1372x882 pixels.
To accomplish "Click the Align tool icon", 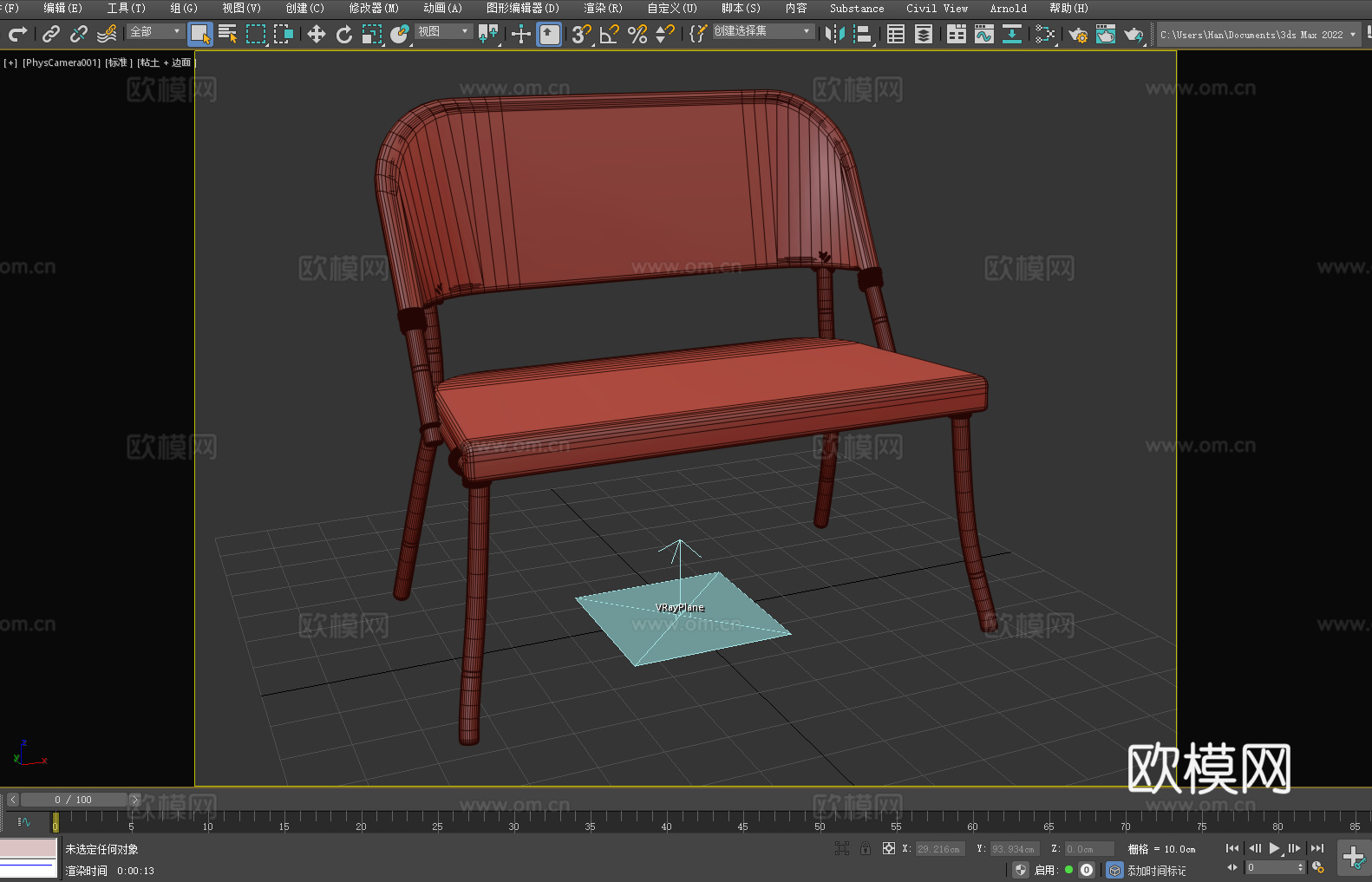I will (863, 34).
